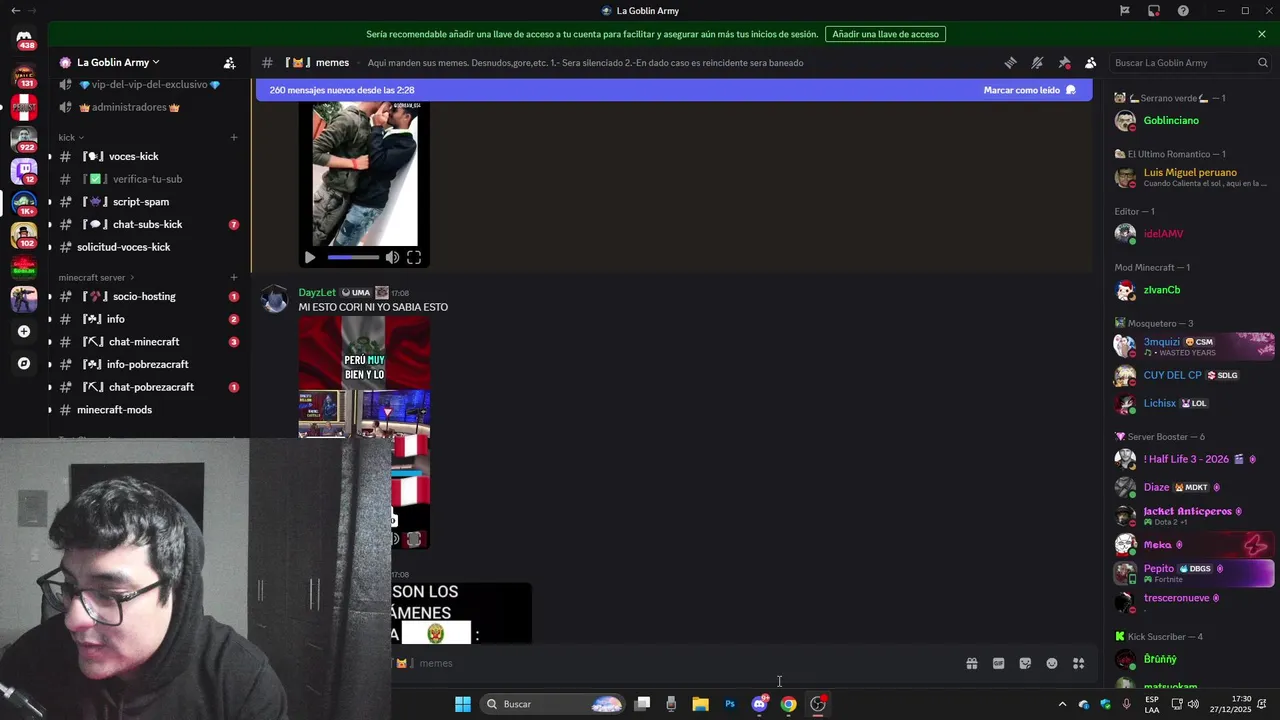Open Luis Miguel peruano member profile
This screenshot has height=720, width=1280.
1192,177
